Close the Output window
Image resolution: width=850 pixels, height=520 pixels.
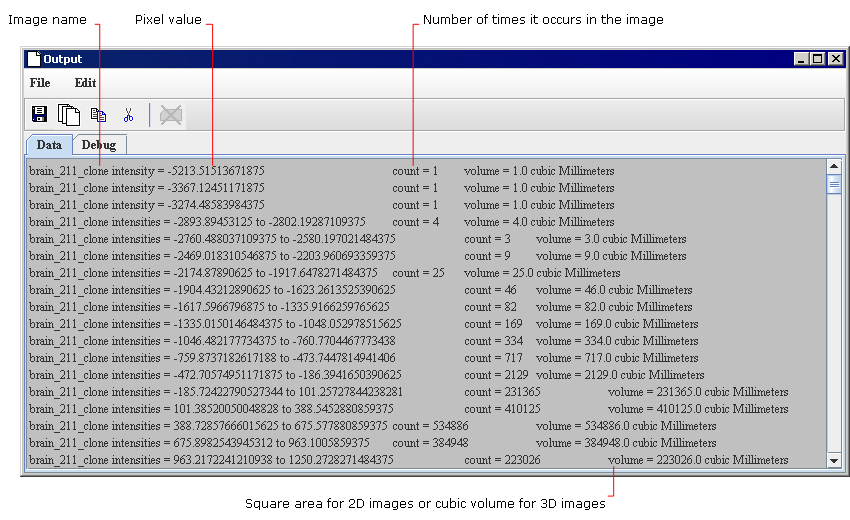pyautogui.click(x=834, y=59)
